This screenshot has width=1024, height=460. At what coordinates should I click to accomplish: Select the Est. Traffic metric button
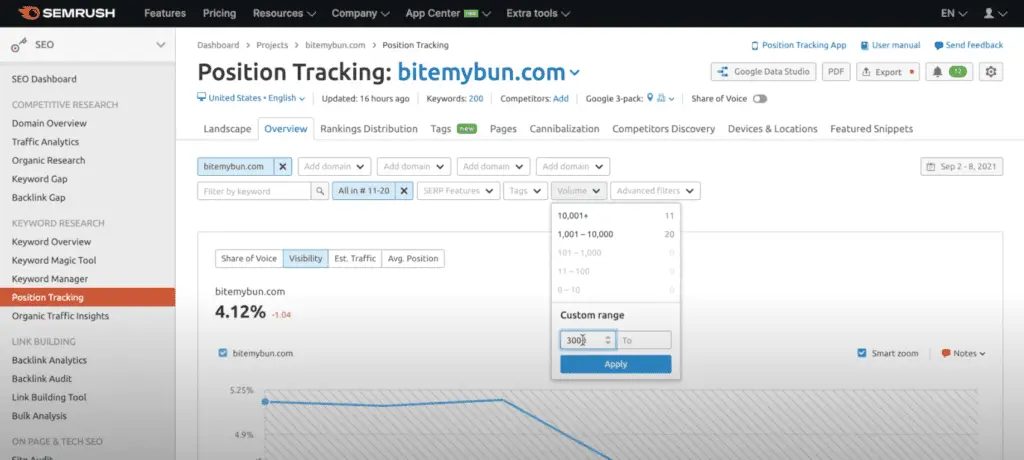coord(355,258)
